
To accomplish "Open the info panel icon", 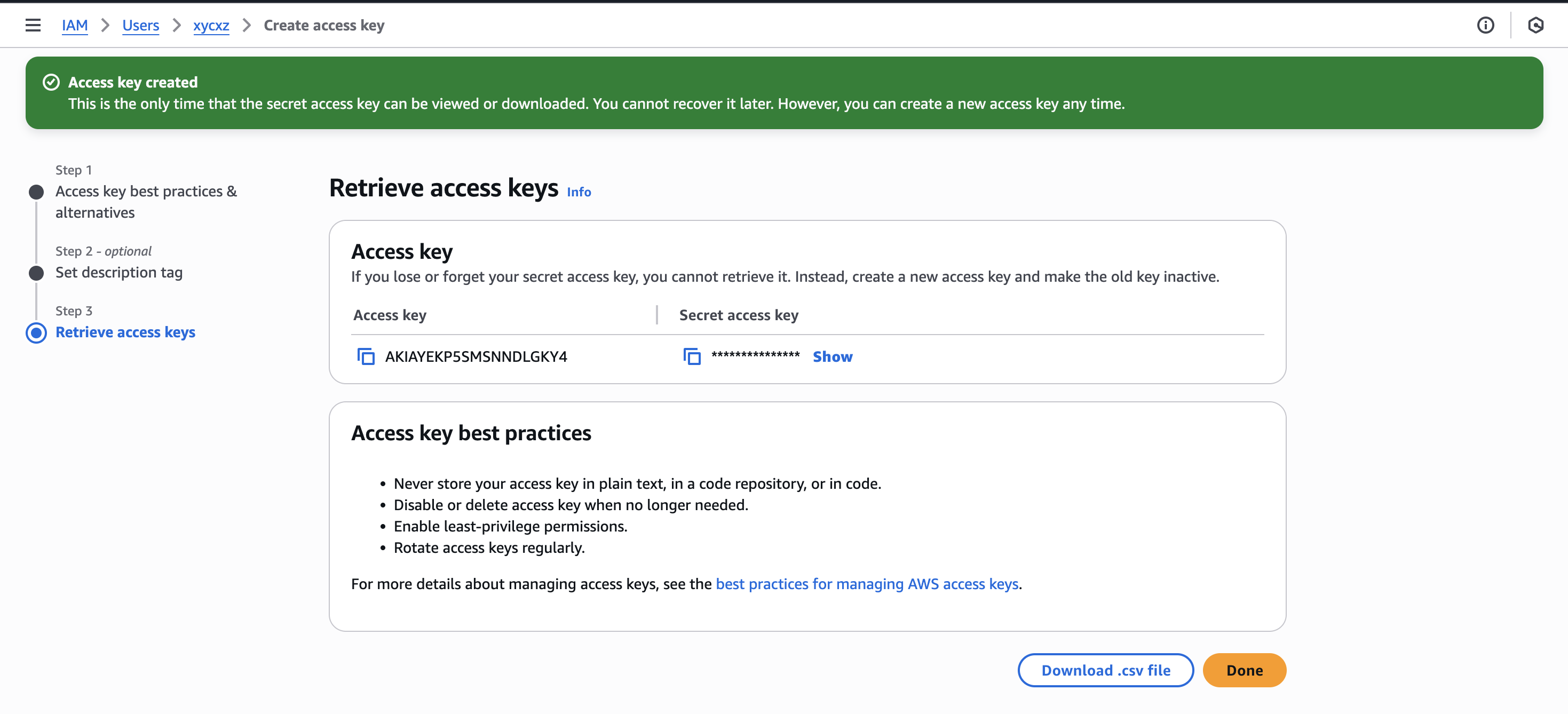I will 1485,25.
